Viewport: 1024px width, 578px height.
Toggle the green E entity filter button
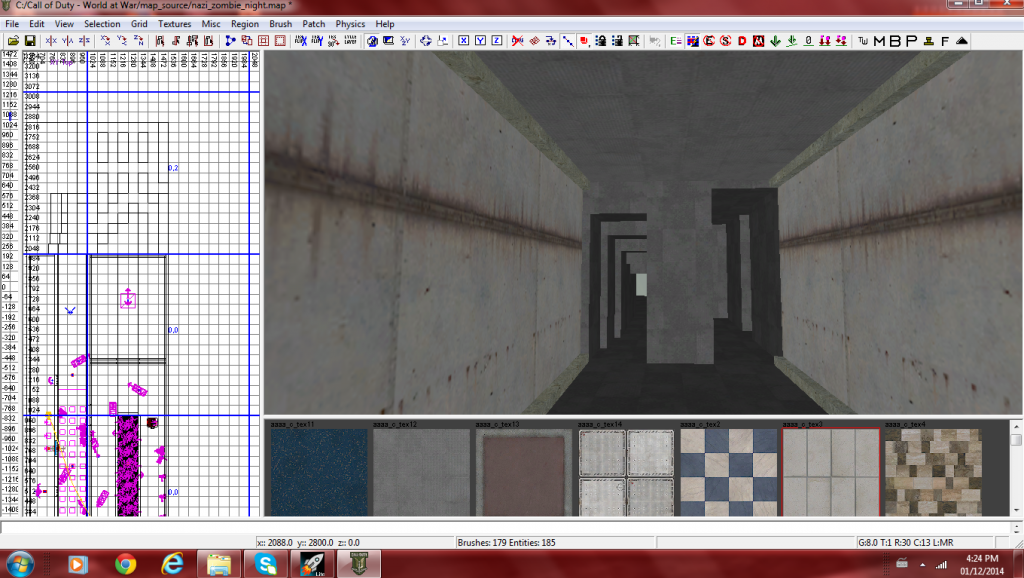coord(676,40)
